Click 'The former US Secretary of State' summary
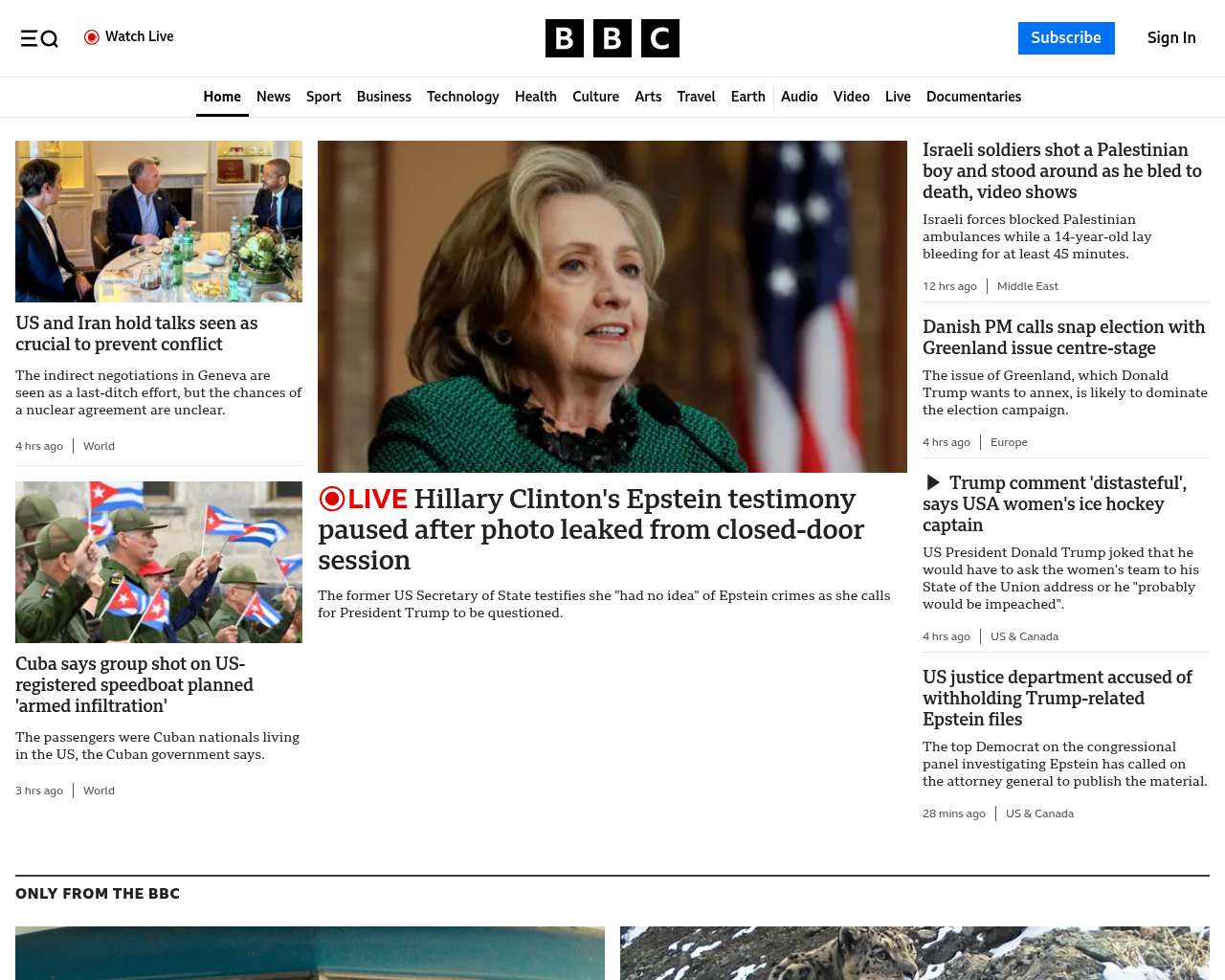This screenshot has width=1225, height=980. [x=604, y=604]
